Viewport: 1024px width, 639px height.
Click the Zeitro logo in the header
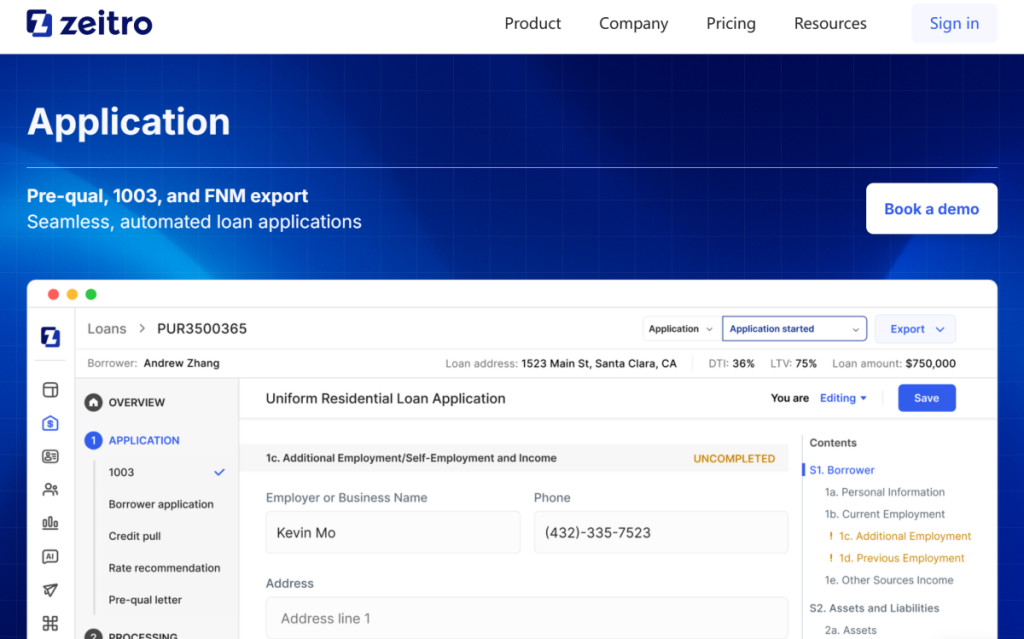click(x=89, y=24)
